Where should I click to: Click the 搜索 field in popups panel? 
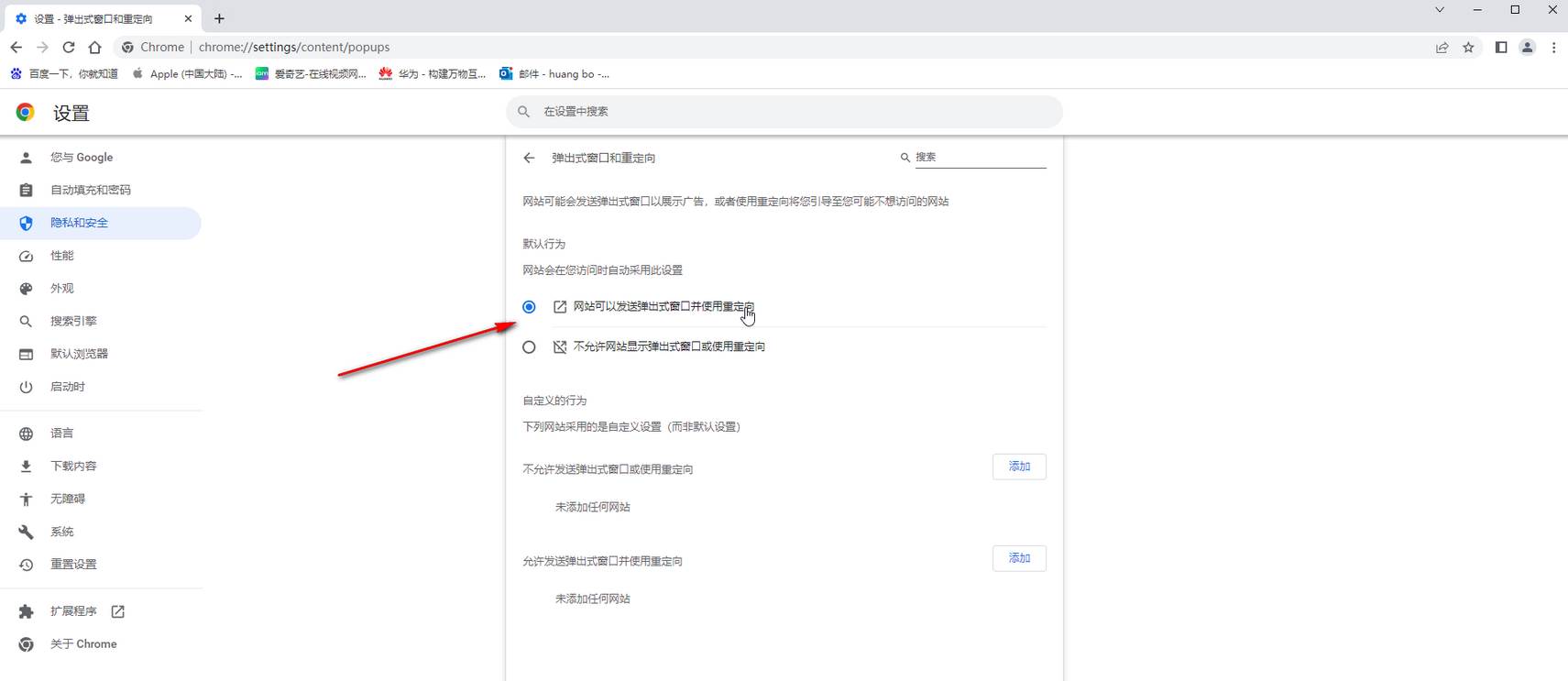tap(980, 158)
